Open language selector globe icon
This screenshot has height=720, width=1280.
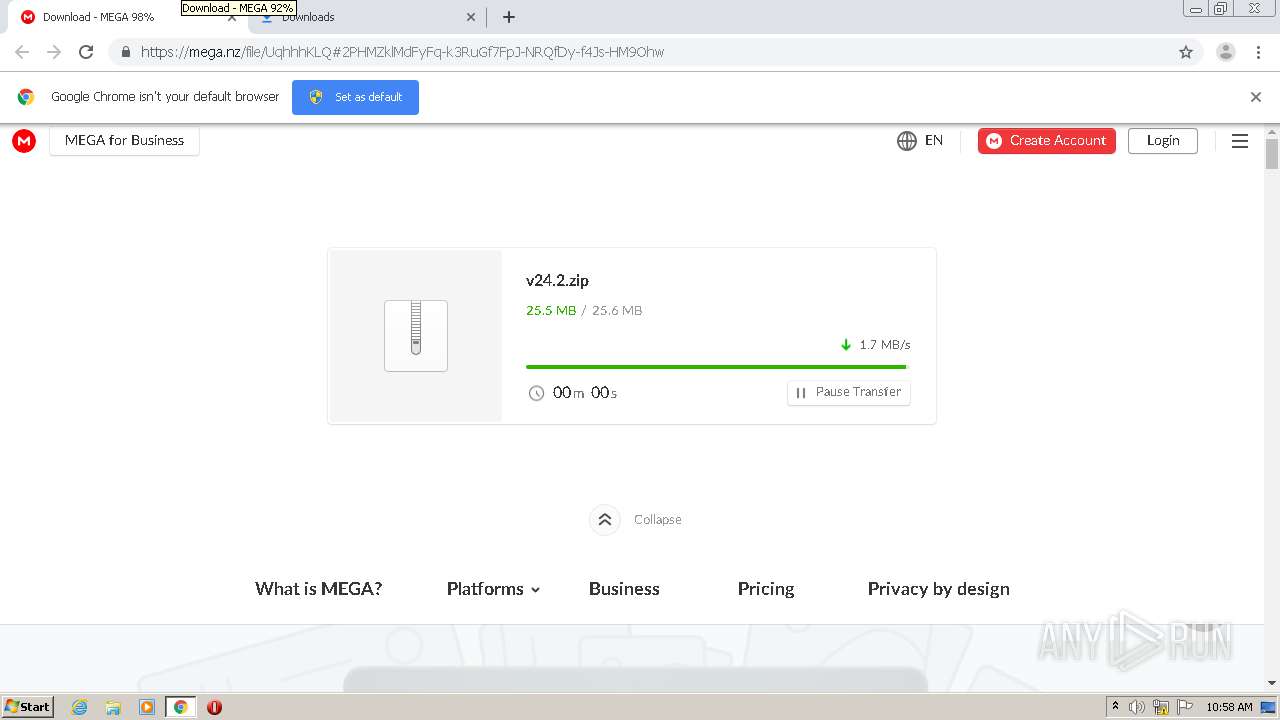point(907,141)
